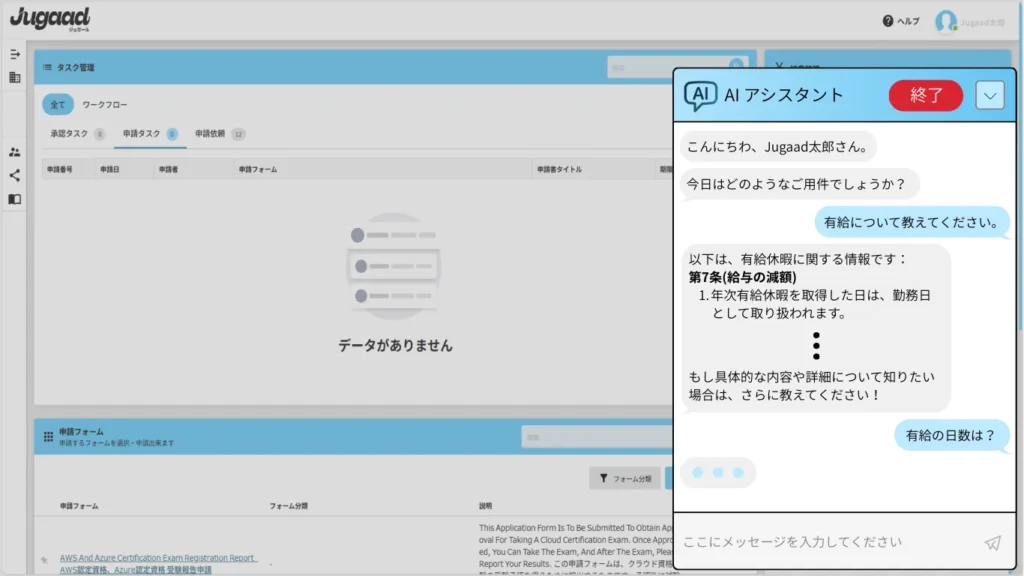1024x576 pixels.
Task: Click the share icon in sidebar
Action: tap(15, 175)
